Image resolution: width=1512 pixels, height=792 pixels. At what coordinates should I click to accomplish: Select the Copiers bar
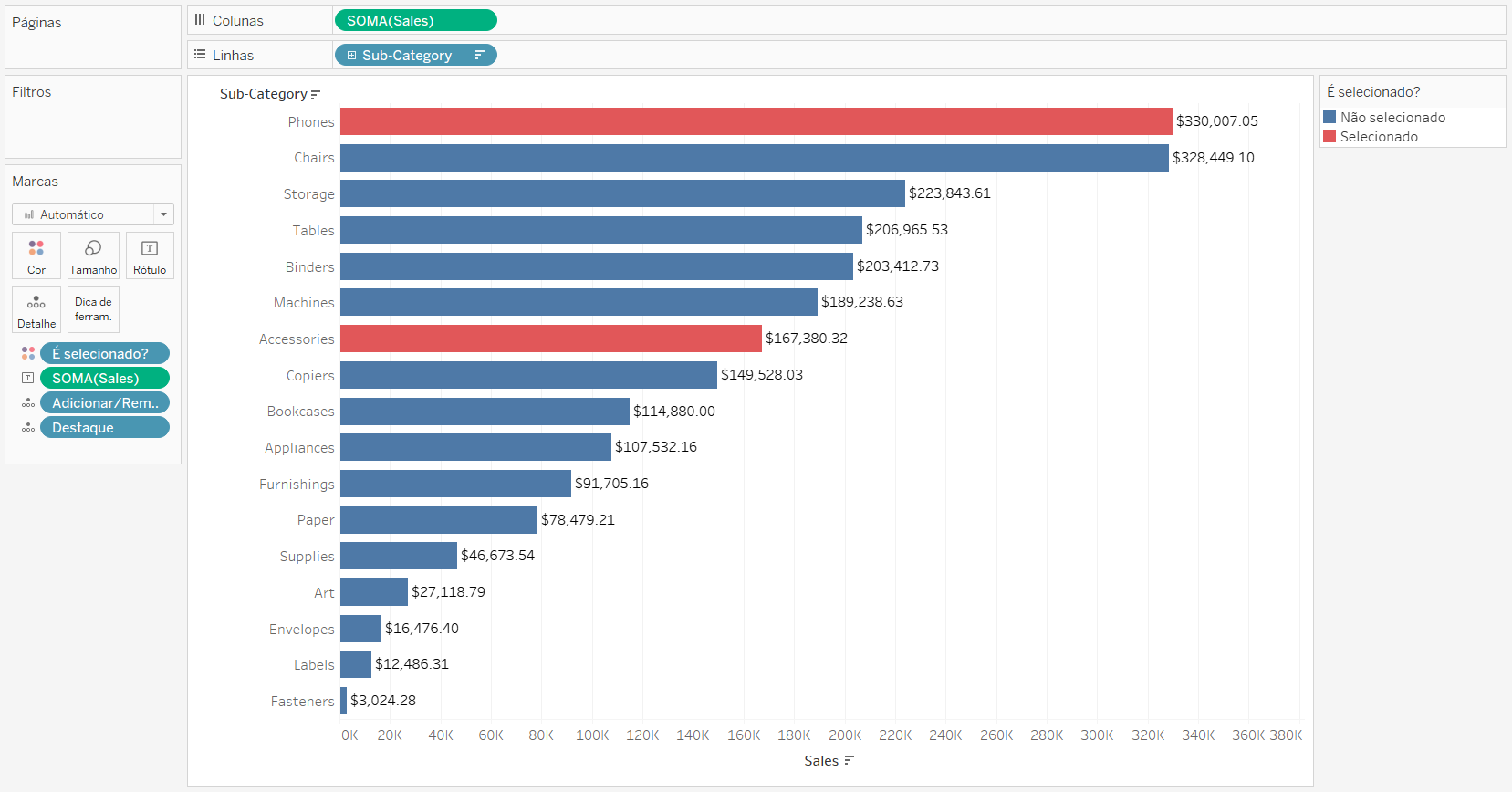[x=528, y=375]
